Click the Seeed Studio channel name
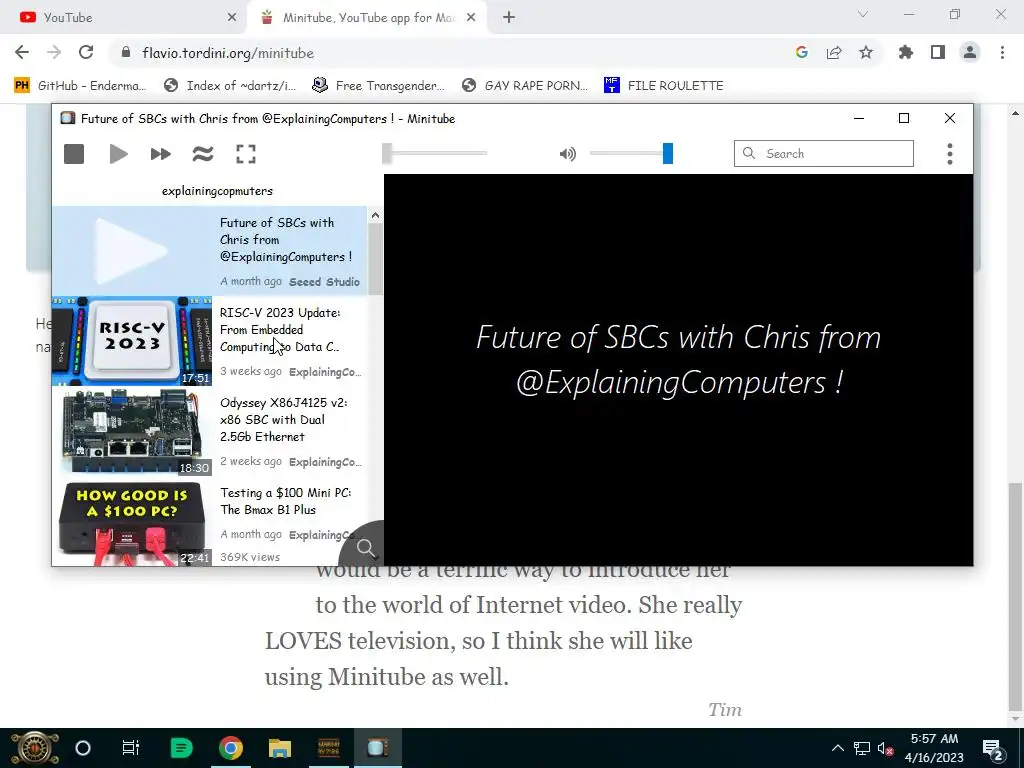This screenshot has width=1024, height=768. pos(325,282)
